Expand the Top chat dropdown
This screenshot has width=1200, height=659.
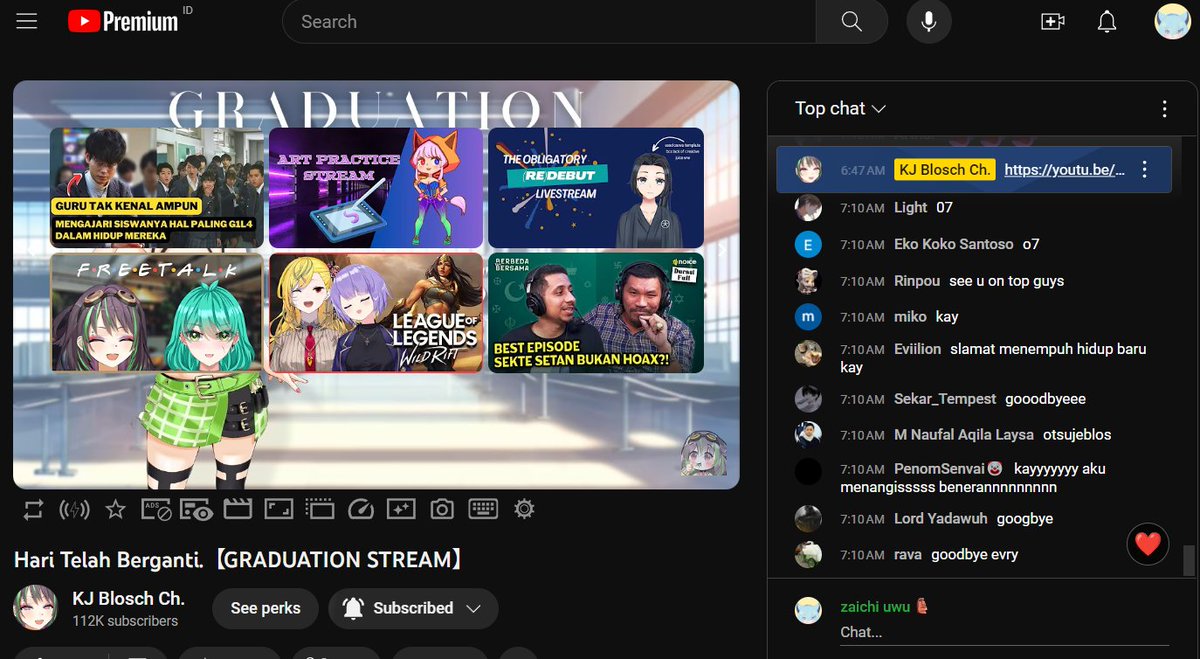click(841, 108)
